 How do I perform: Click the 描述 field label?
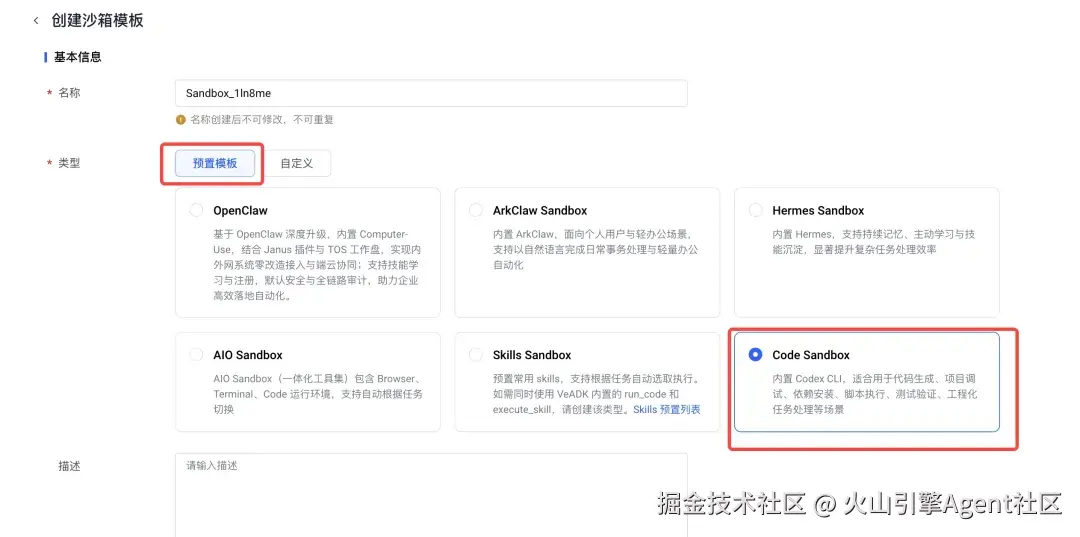(x=69, y=466)
